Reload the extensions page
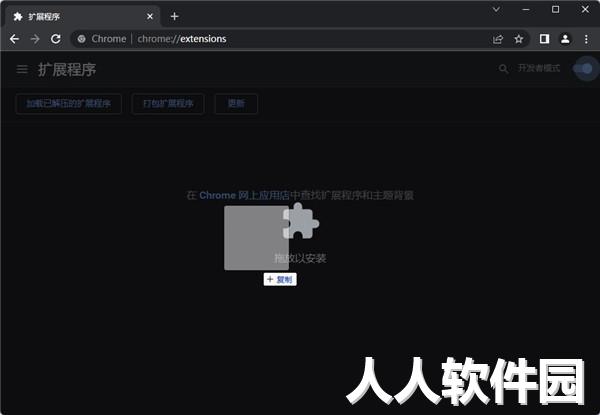This screenshot has height=415, width=600. [x=56, y=39]
